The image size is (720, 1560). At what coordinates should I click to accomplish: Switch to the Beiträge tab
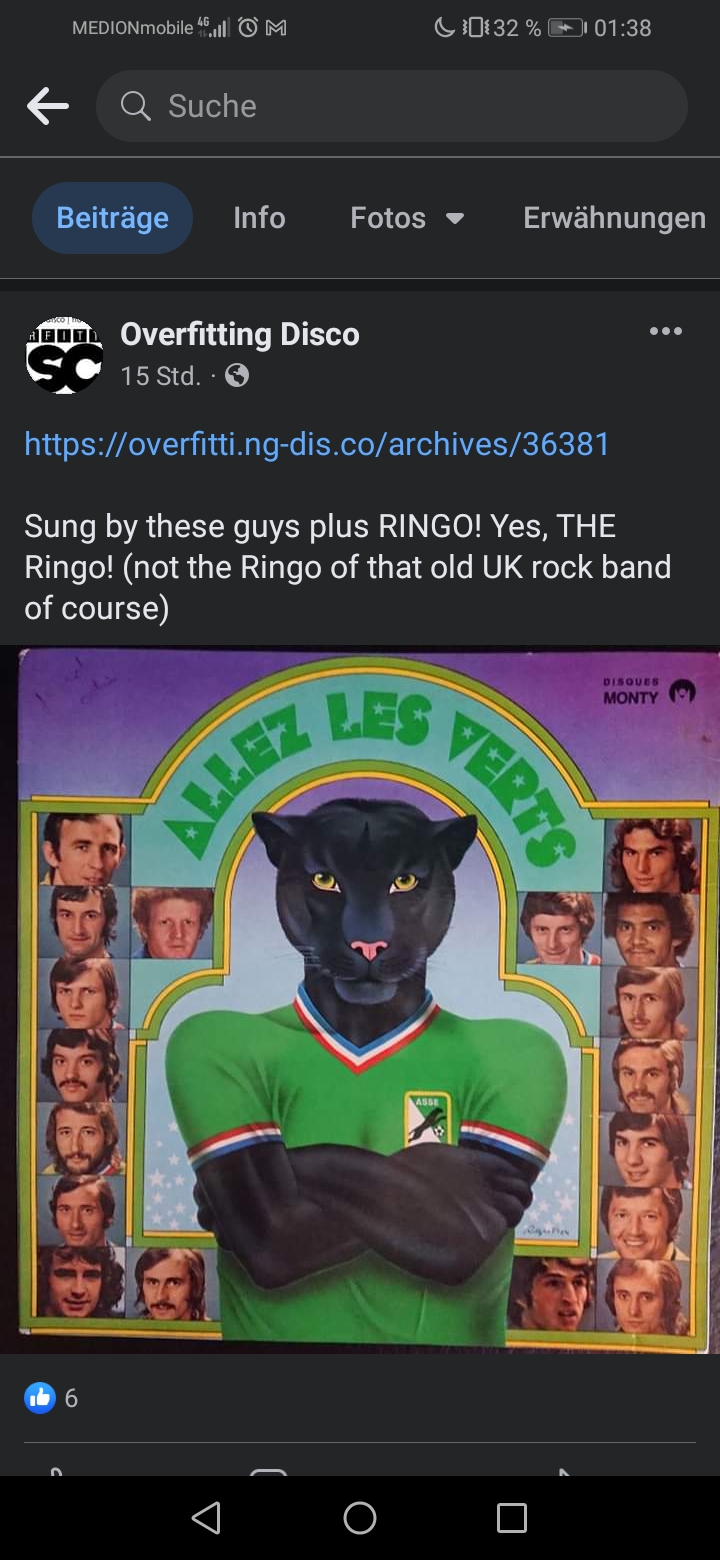click(112, 218)
